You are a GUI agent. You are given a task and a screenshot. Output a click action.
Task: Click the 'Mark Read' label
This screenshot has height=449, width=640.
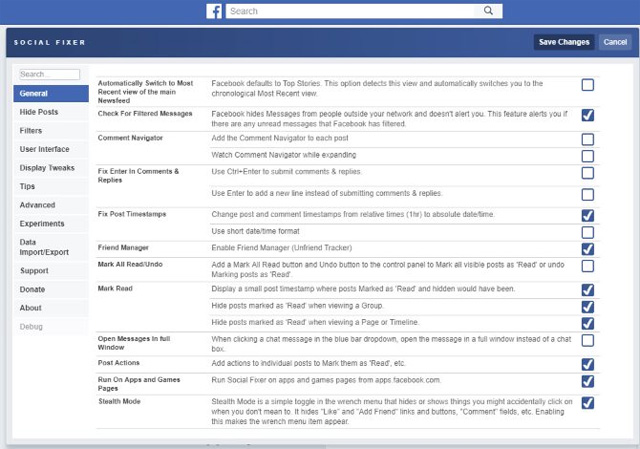115,288
